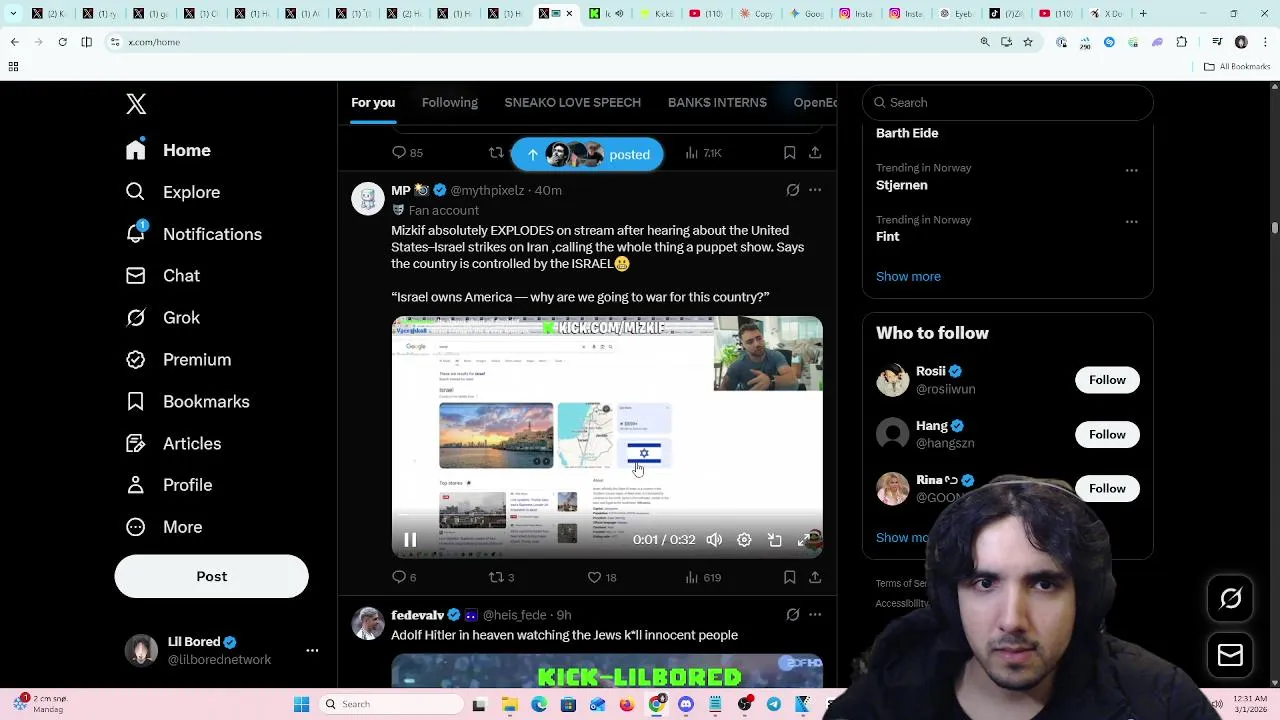This screenshot has height=720, width=1280.
Task: Open the BANKS INTERNS tab
Action: [717, 102]
